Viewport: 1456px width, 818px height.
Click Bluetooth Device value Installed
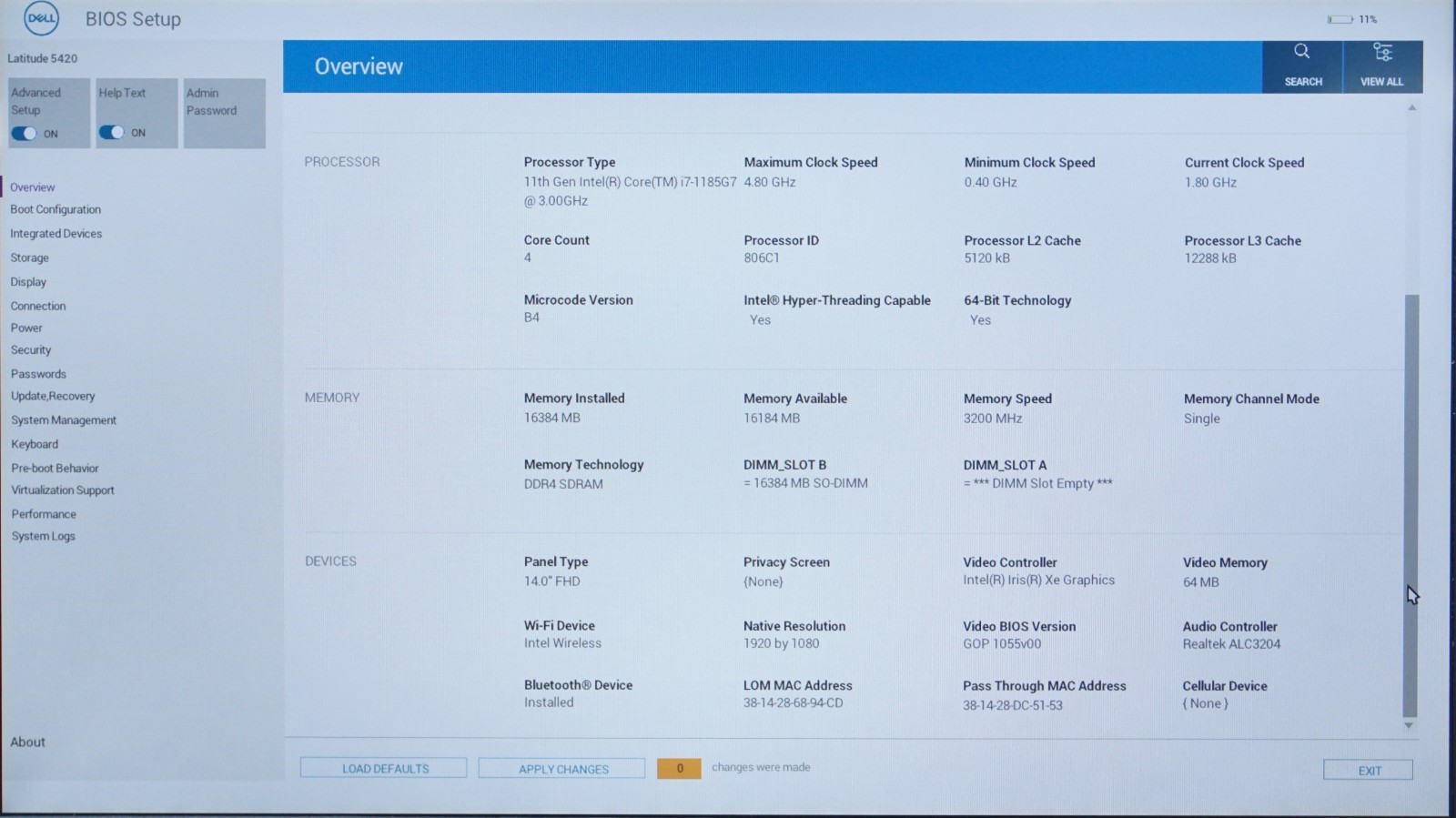[x=549, y=702]
